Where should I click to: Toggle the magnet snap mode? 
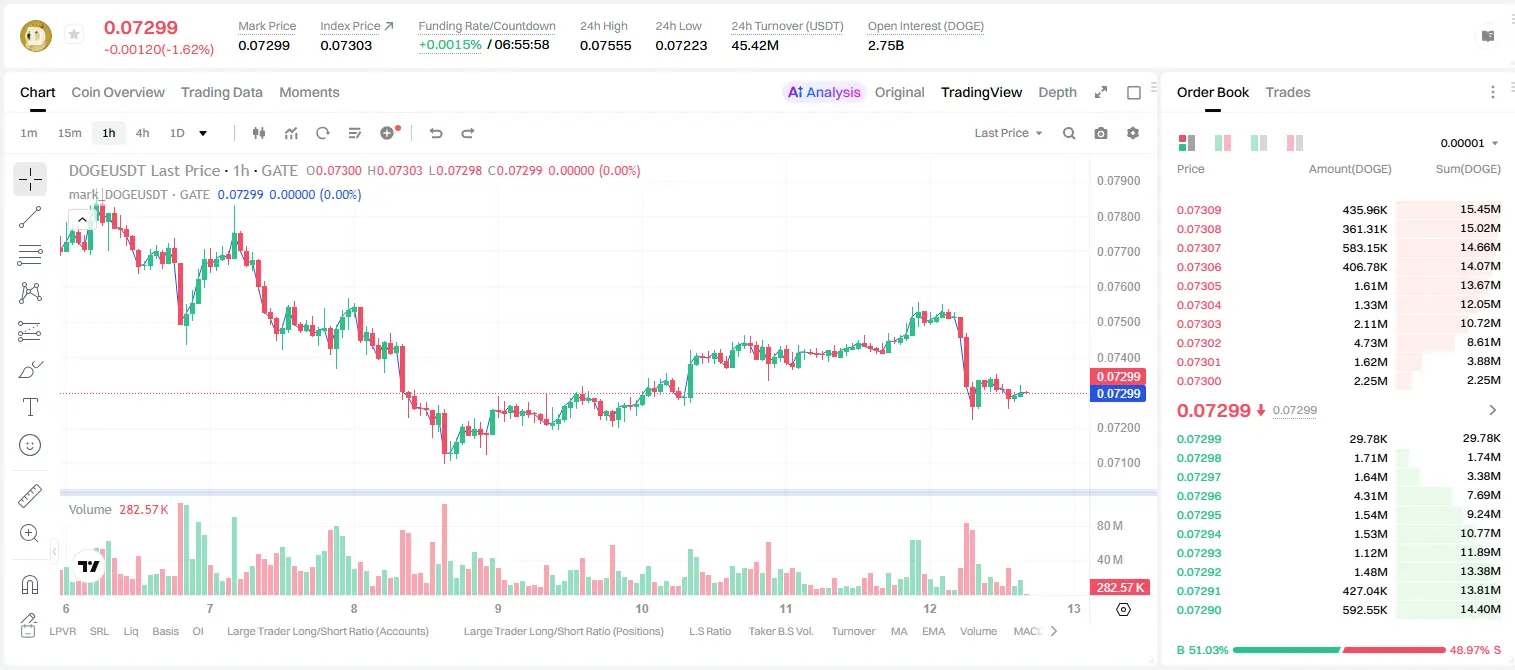(30, 584)
